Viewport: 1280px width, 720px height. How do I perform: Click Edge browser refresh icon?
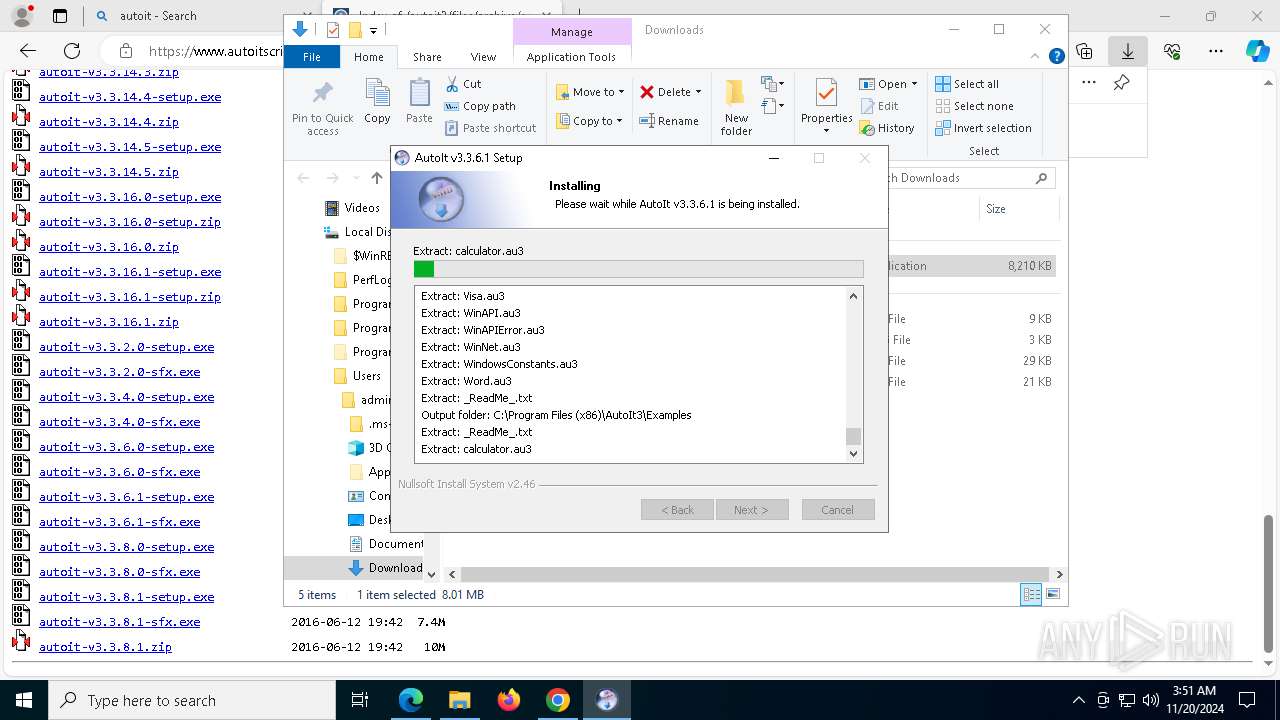(x=72, y=50)
